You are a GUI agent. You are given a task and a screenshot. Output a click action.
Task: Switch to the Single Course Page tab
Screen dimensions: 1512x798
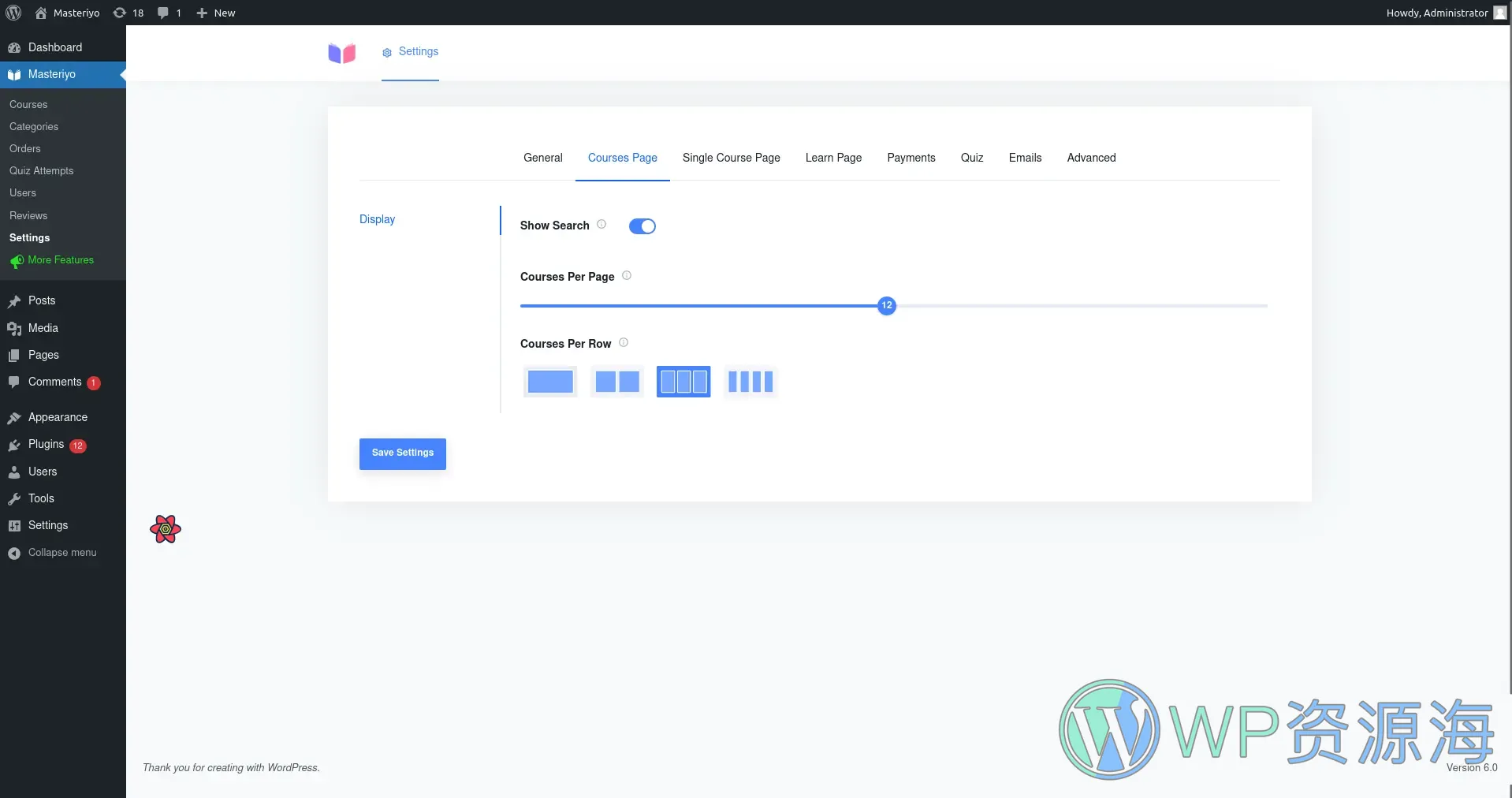point(731,158)
